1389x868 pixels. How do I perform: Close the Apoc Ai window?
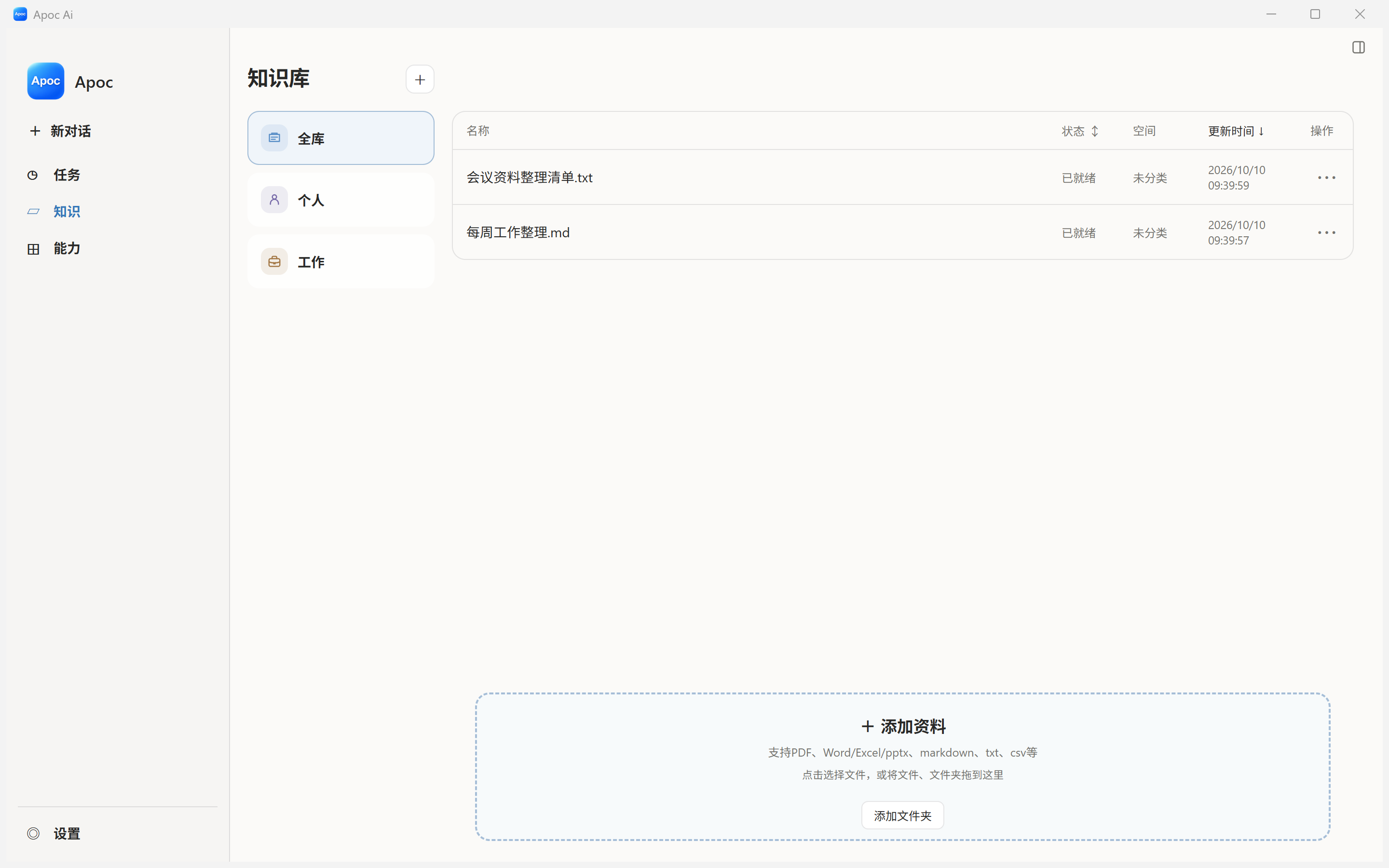[1360, 14]
